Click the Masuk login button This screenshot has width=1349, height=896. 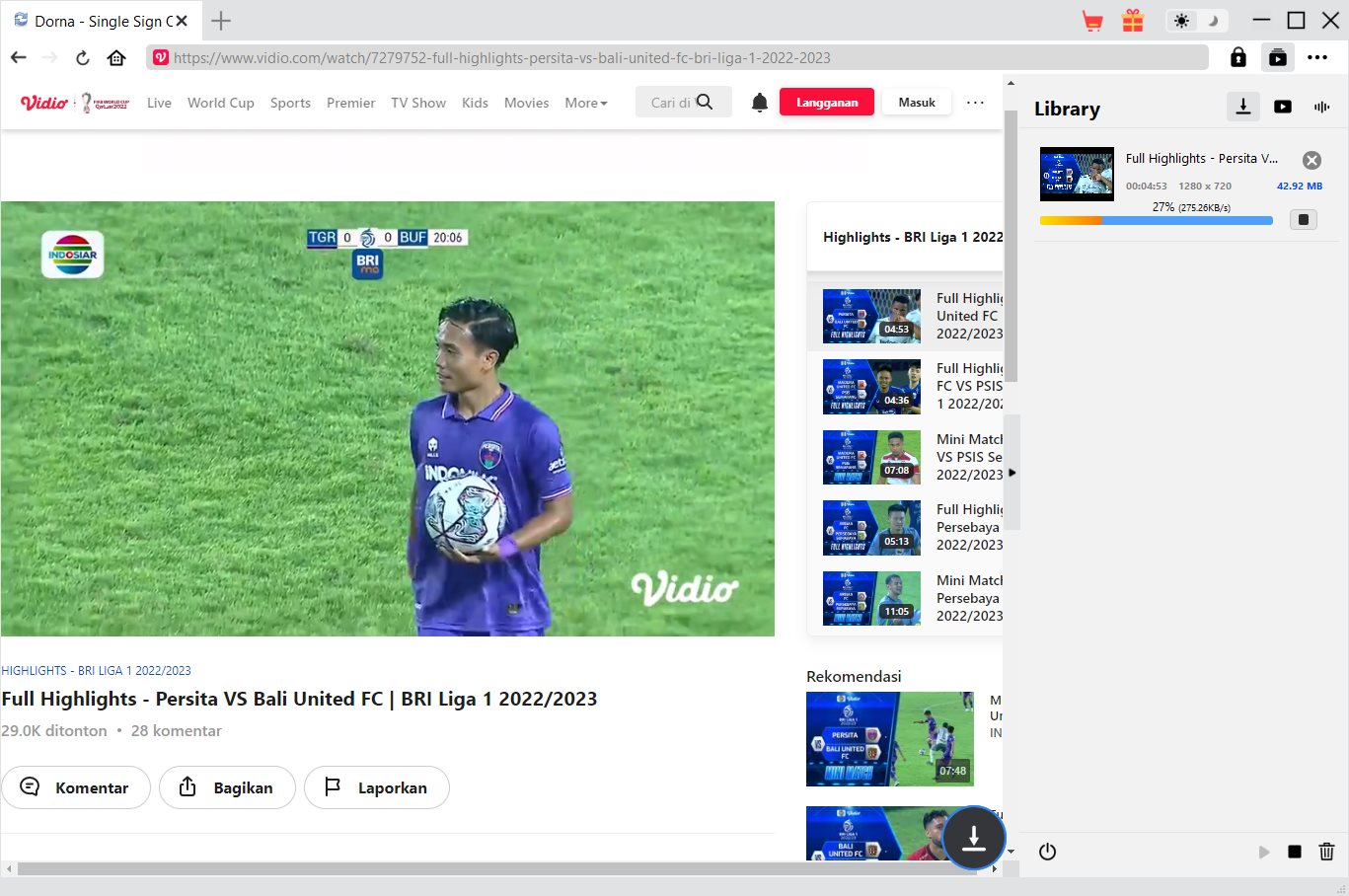[916, 103]
